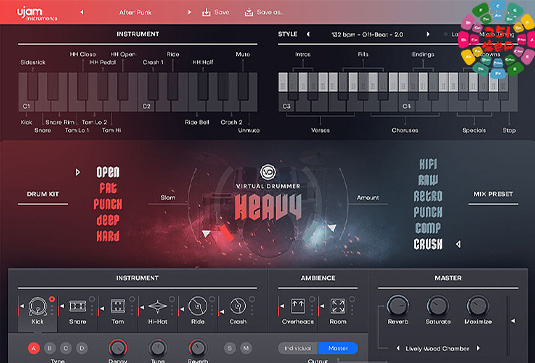
Task: Toggle the Tom channel power button
Action: 132,299
